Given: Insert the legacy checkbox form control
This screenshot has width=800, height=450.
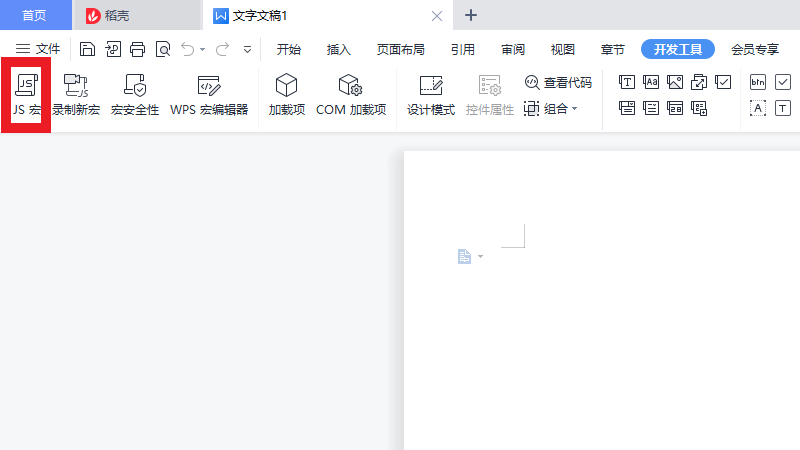Looking at the screenshot, I should (783, 82).
